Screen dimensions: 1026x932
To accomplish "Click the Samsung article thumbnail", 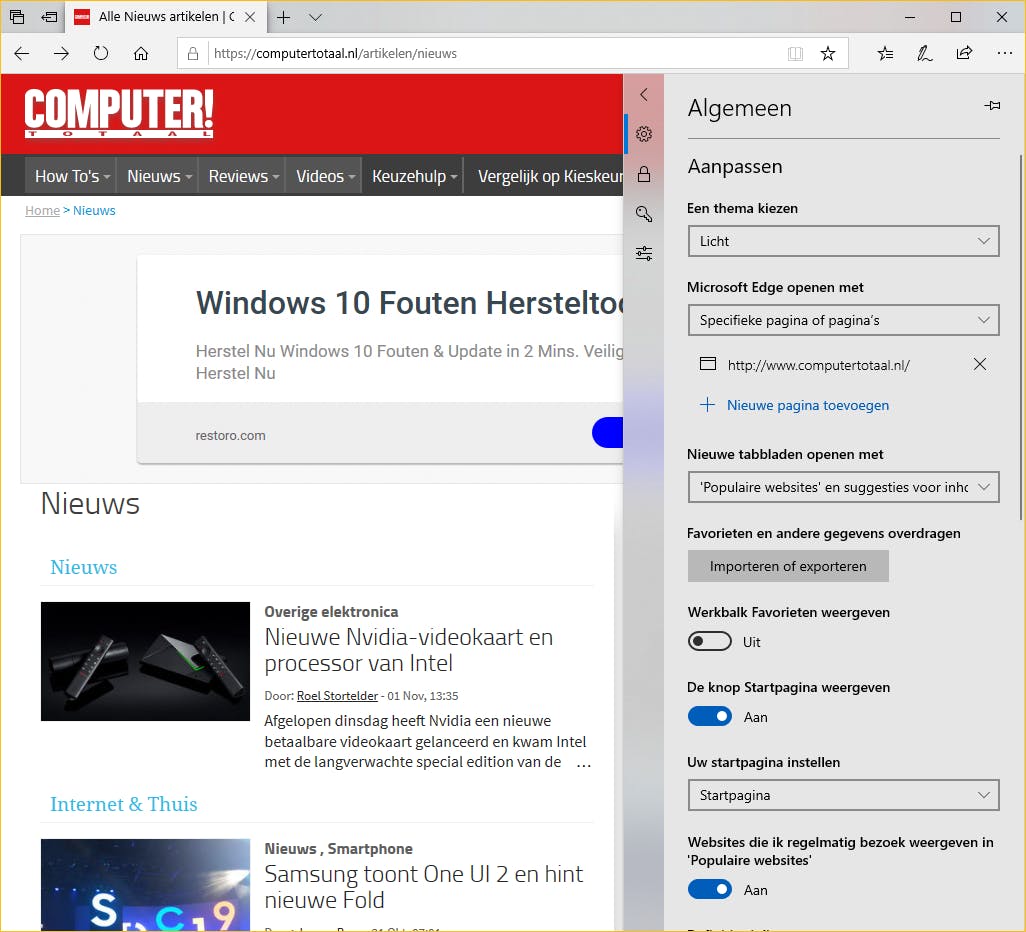I will (x=145, y=884).
